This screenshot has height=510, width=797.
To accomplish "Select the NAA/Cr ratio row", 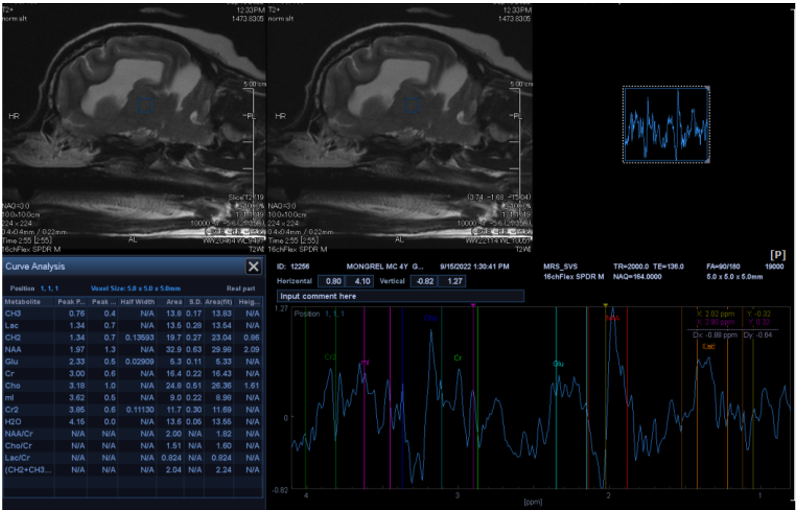I will pos(22,432).
